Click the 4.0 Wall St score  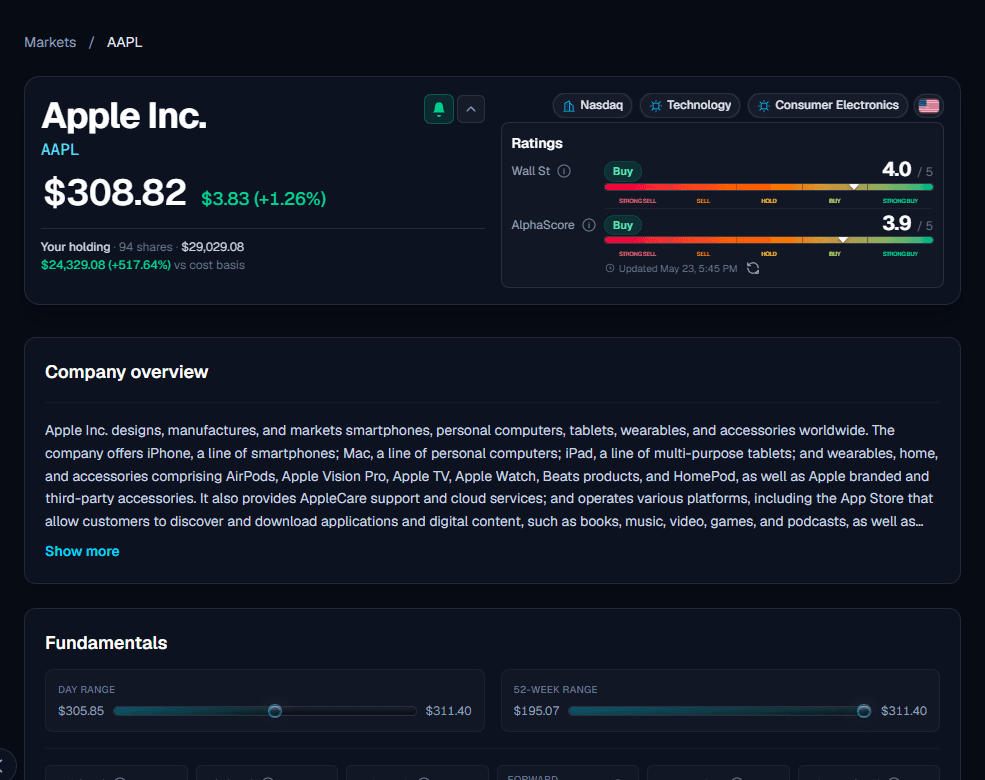896,169
